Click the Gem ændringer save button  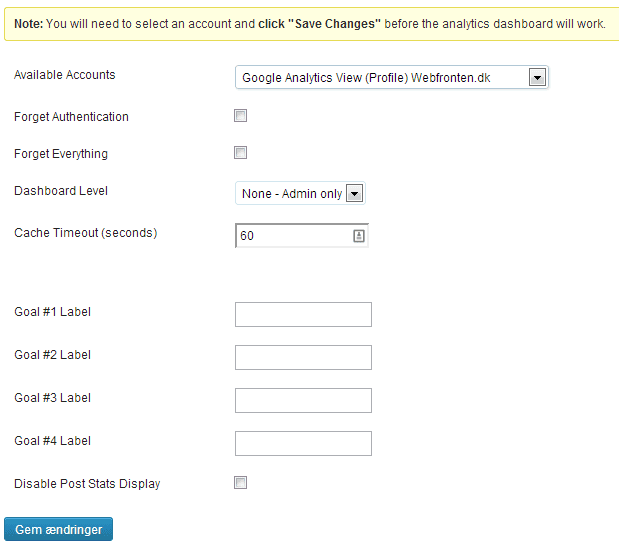(x=58, y=529)
